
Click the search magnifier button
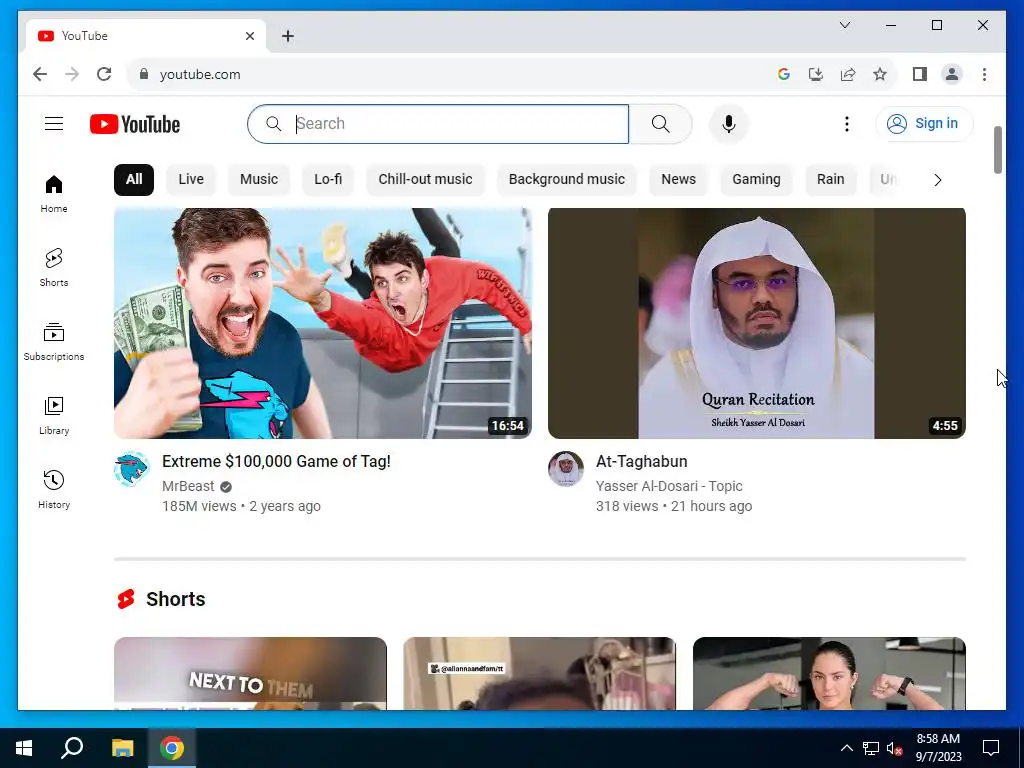point(660,123)
